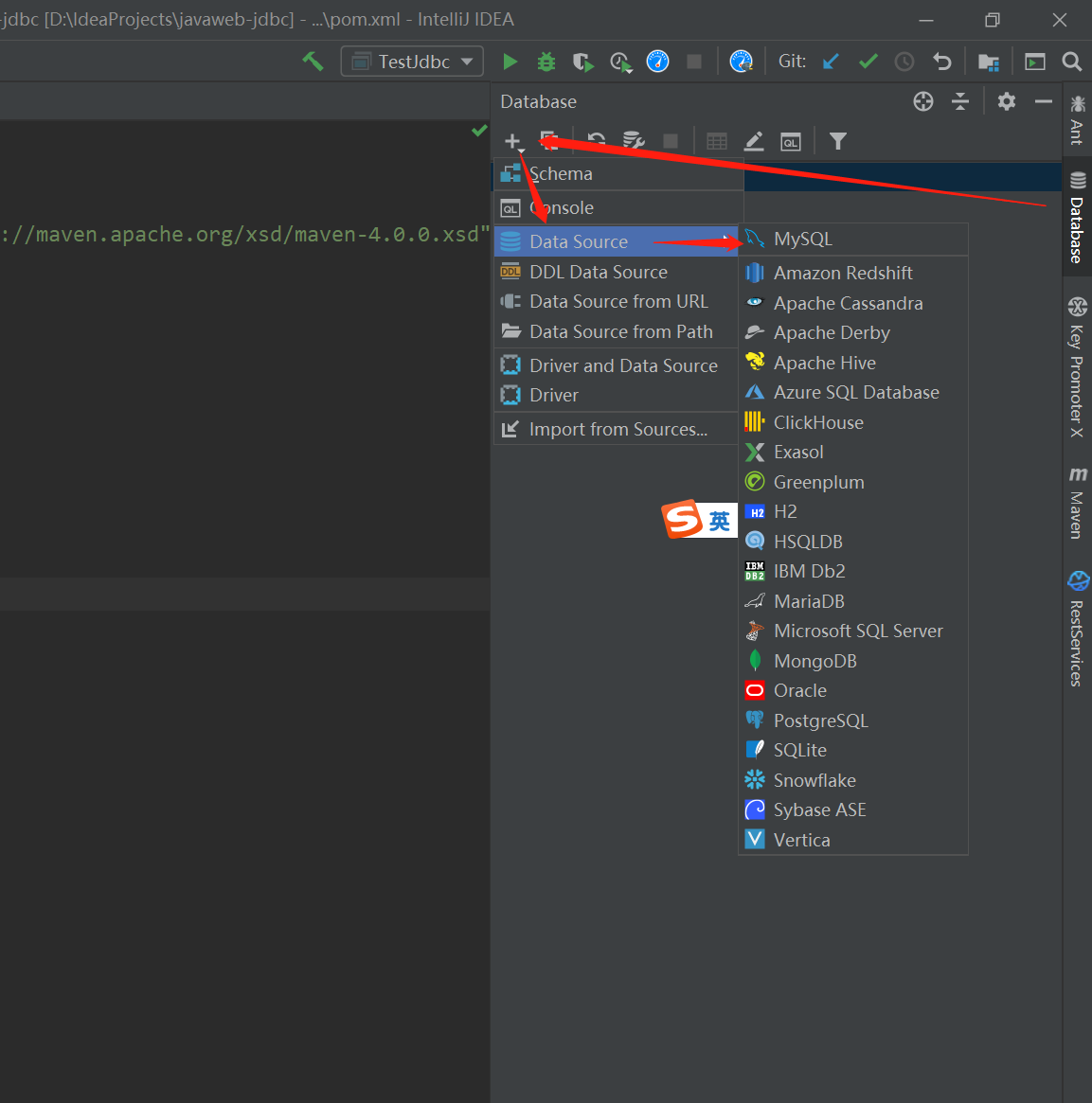Collapse all items in the Database panel
Viewport: 1092px width, 1103px height.
(960, 102)
